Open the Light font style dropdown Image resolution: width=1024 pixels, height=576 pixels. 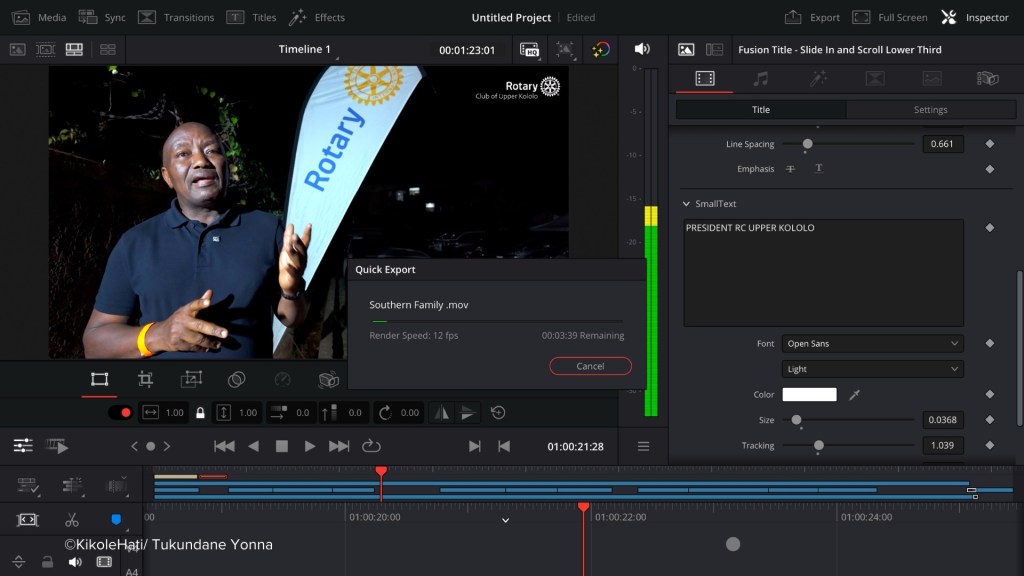click(872, 369)
